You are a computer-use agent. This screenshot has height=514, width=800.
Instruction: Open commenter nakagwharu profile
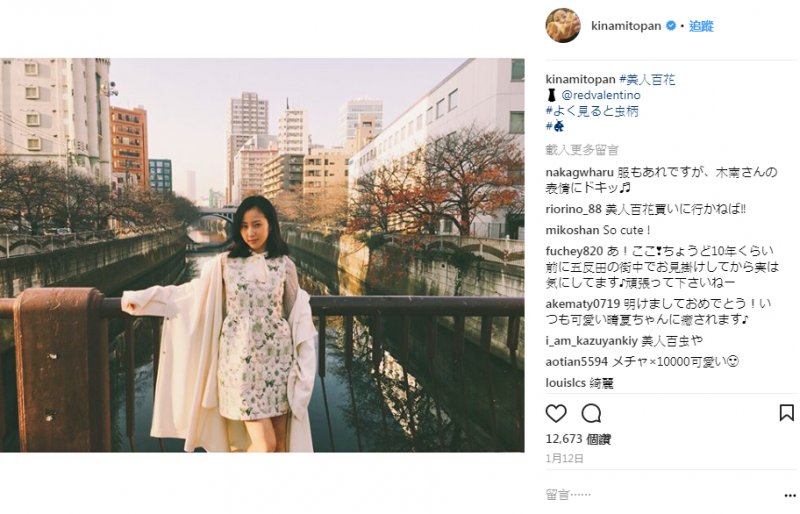(580, 173)
